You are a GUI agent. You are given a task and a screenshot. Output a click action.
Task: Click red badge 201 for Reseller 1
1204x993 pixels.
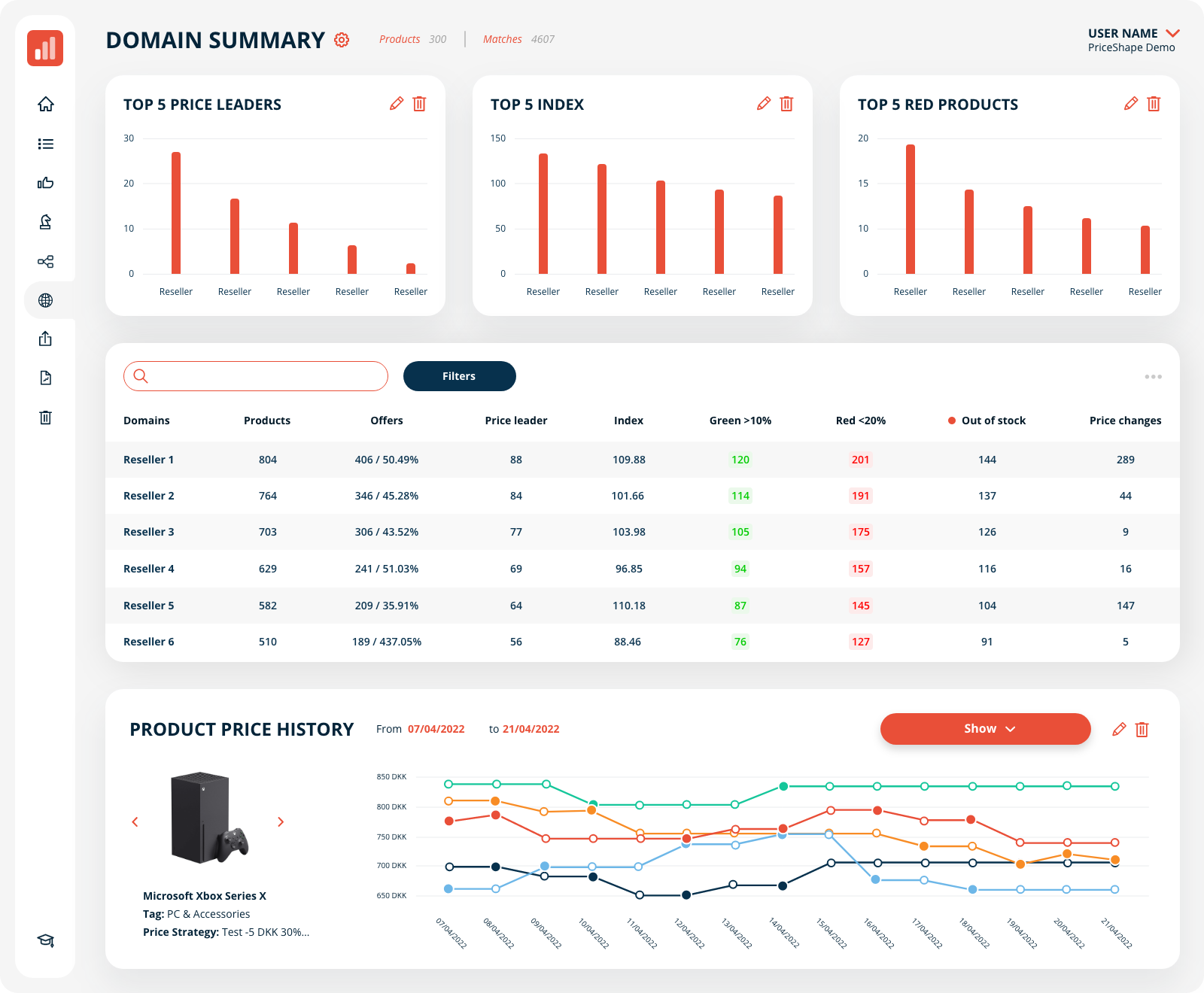[861, 460]
